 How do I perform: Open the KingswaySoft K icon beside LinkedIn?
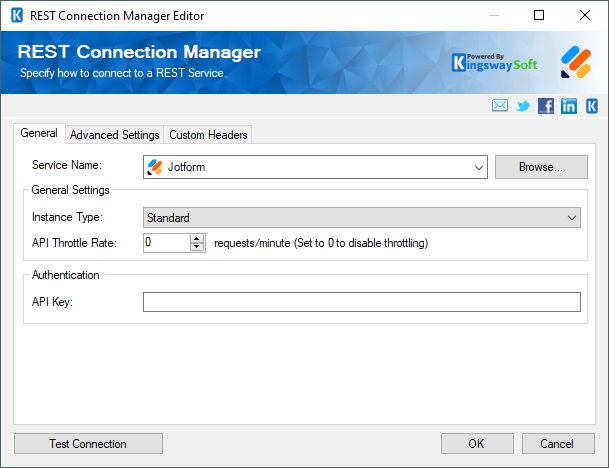point(592,106)
